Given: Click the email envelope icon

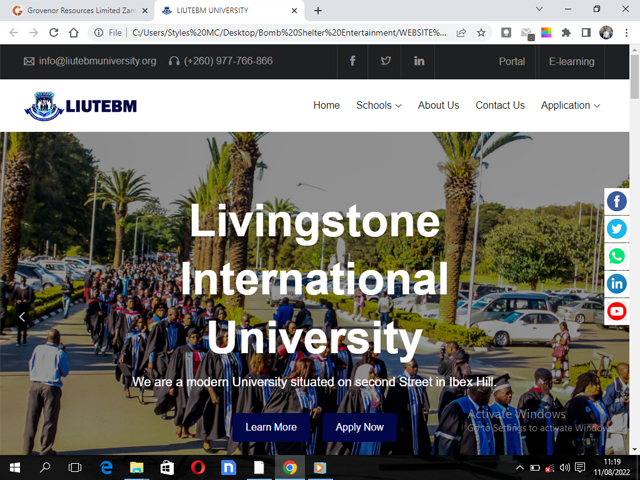Looking at the screenshot, I should 29,61.
